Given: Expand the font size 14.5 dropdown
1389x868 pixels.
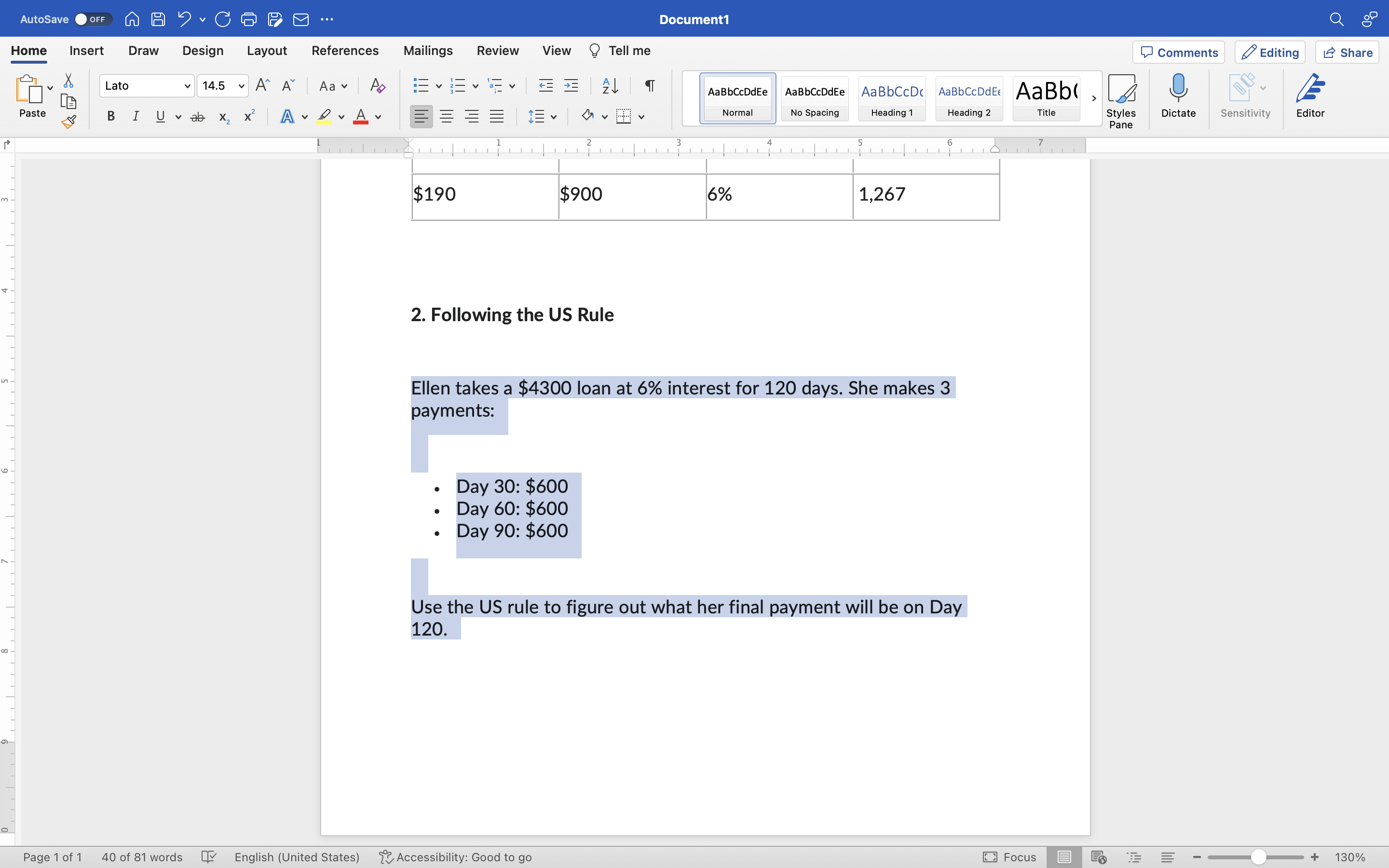Looking at the screenshot, I should (x=241, y=86).
